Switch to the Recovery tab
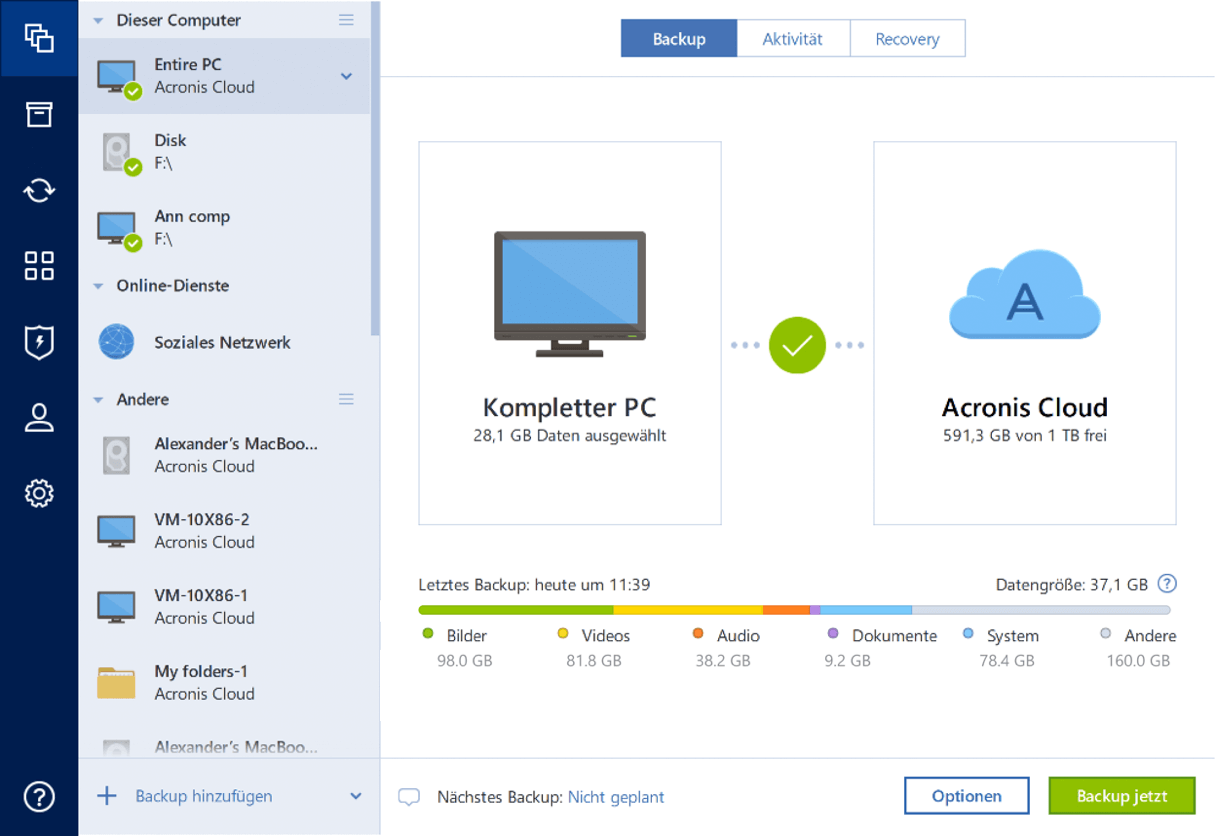 [x=907, y=38]
